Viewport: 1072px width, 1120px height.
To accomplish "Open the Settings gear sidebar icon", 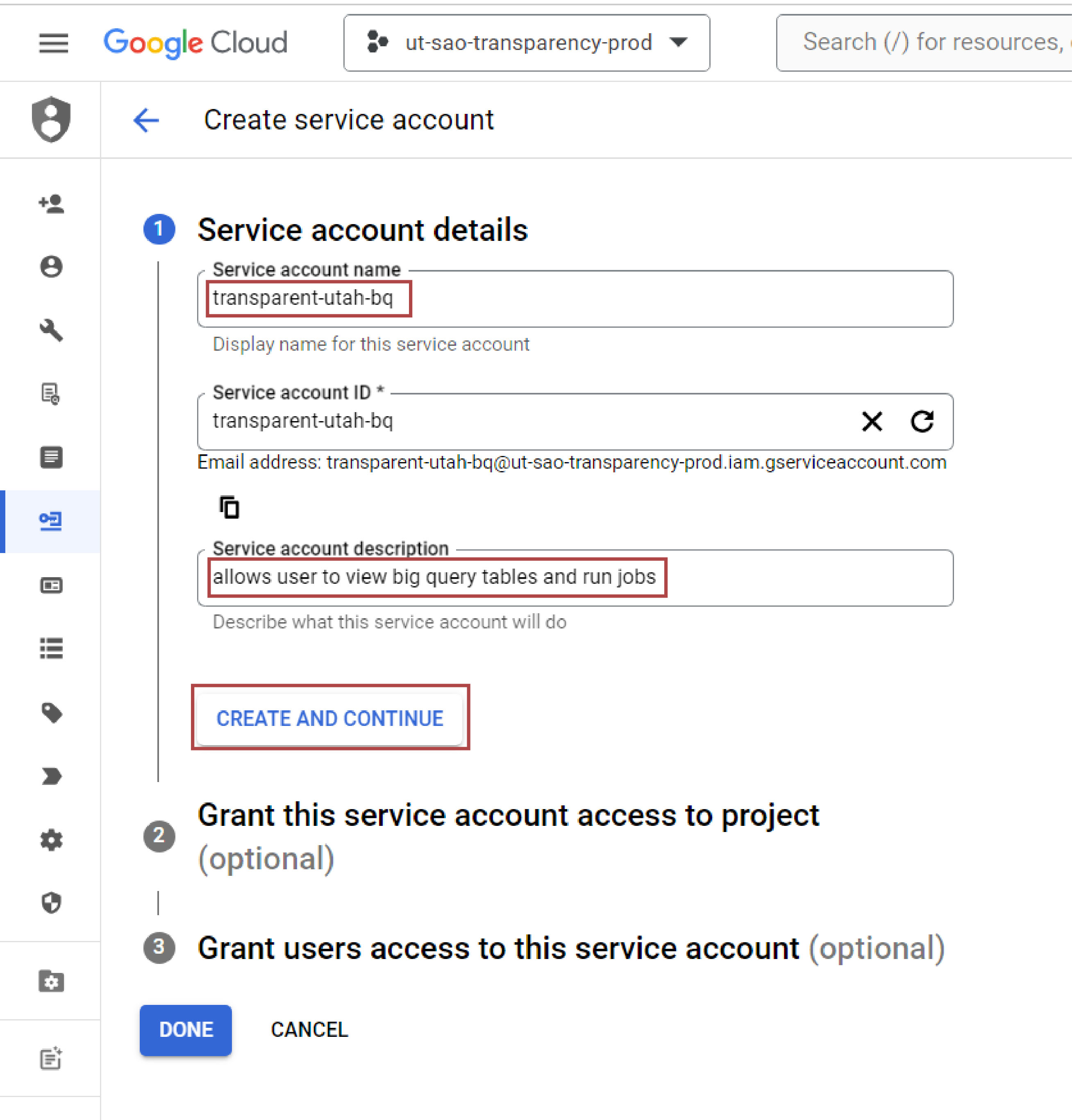I will (x=52, y=839).
